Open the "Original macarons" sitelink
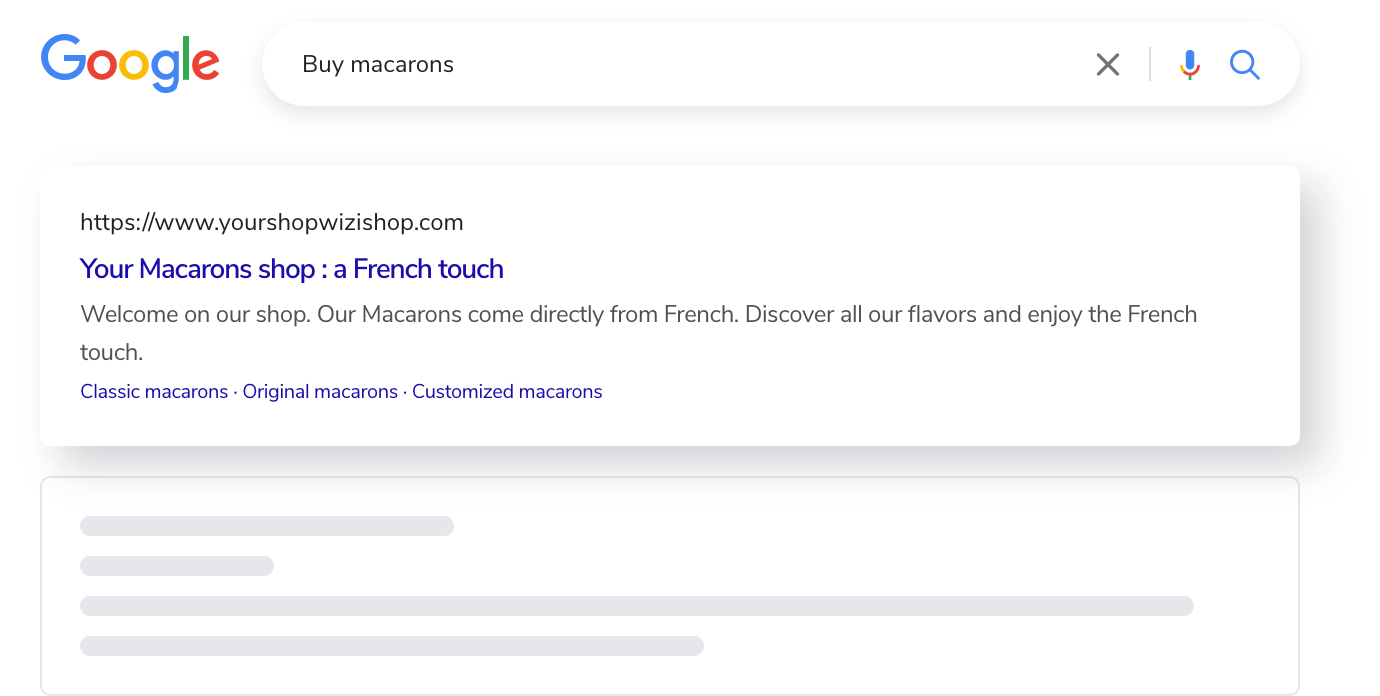 (320, 392)
